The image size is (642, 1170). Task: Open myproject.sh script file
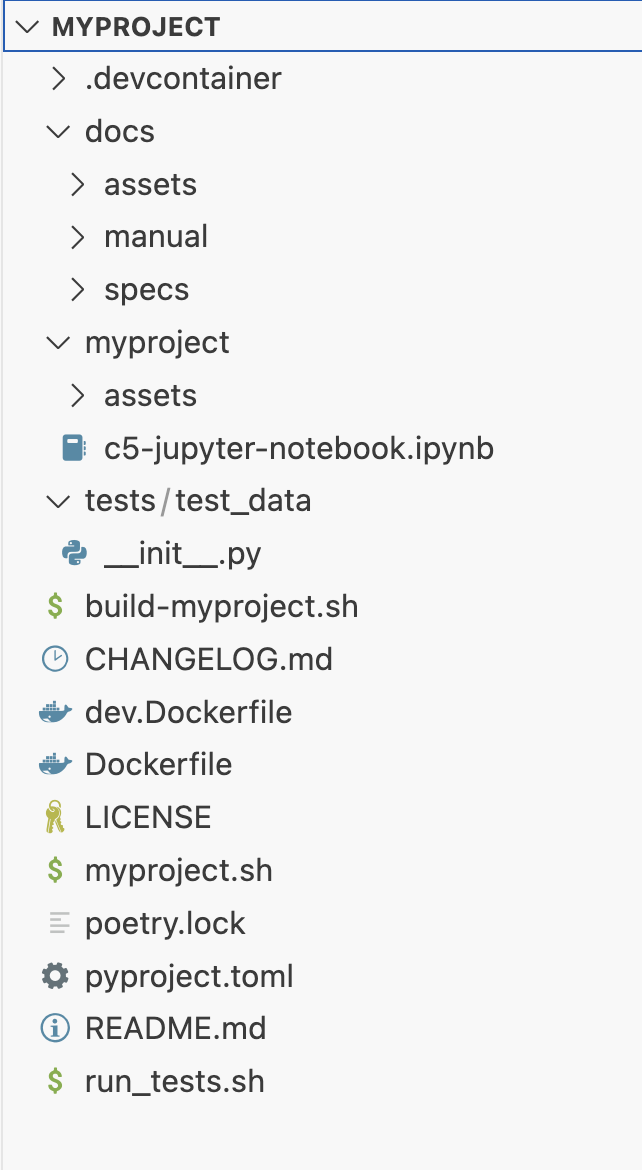(178, 870)
